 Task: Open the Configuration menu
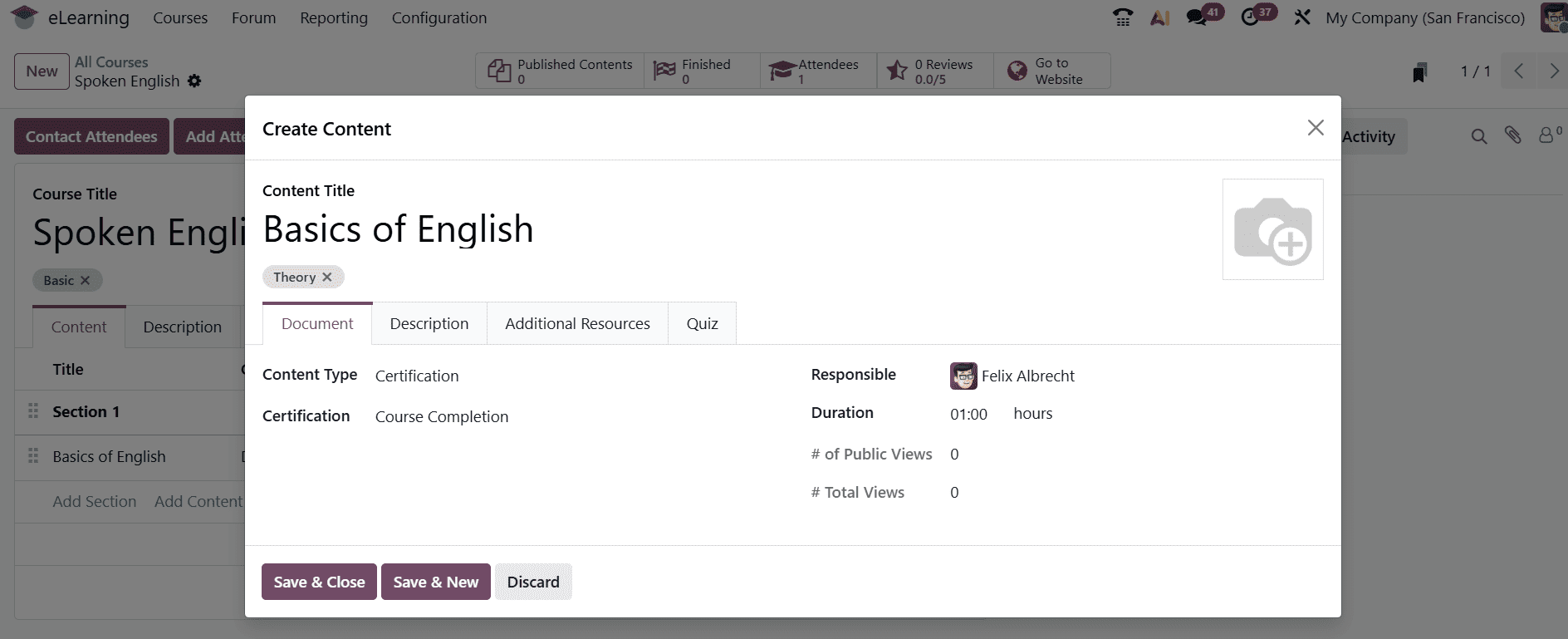point(439,17)
